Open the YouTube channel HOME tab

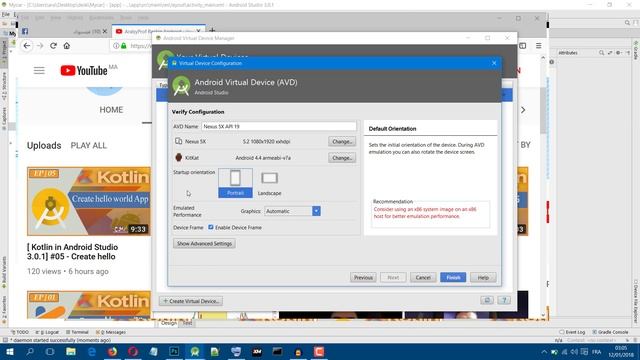(111, 110)
